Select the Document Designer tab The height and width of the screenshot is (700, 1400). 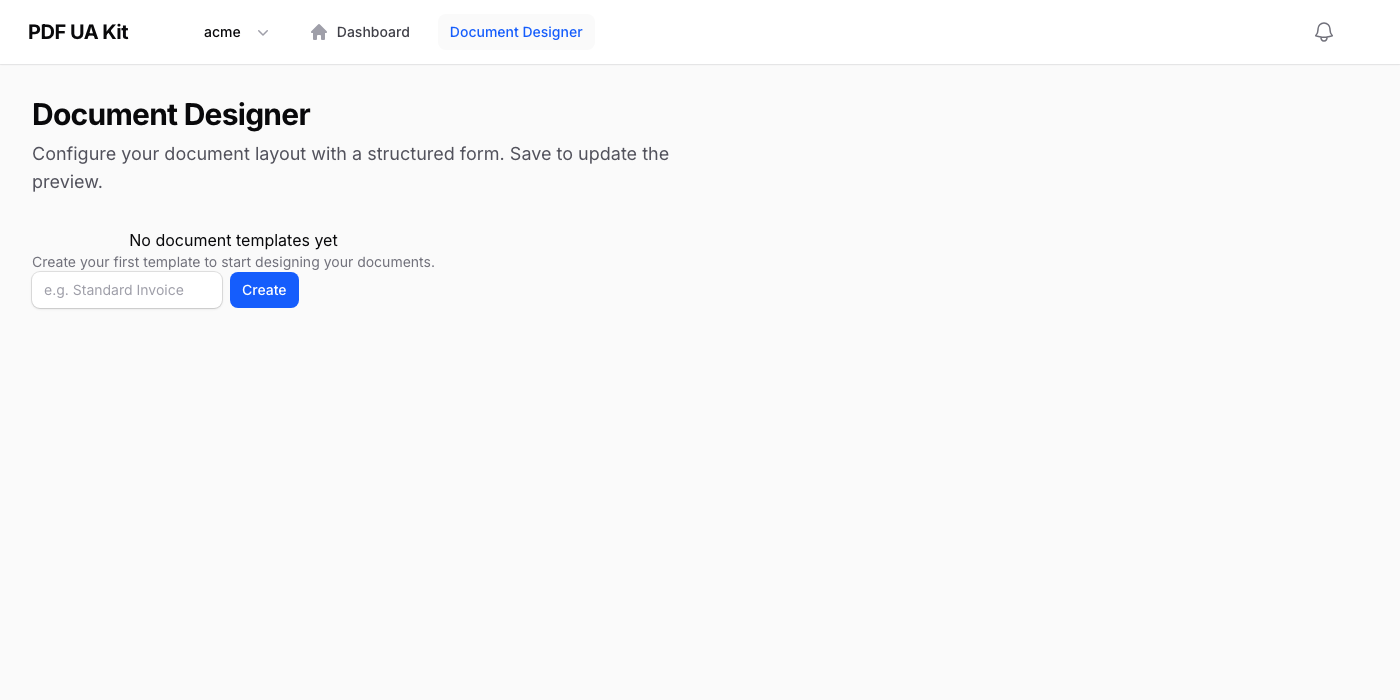tap(516, 32)
